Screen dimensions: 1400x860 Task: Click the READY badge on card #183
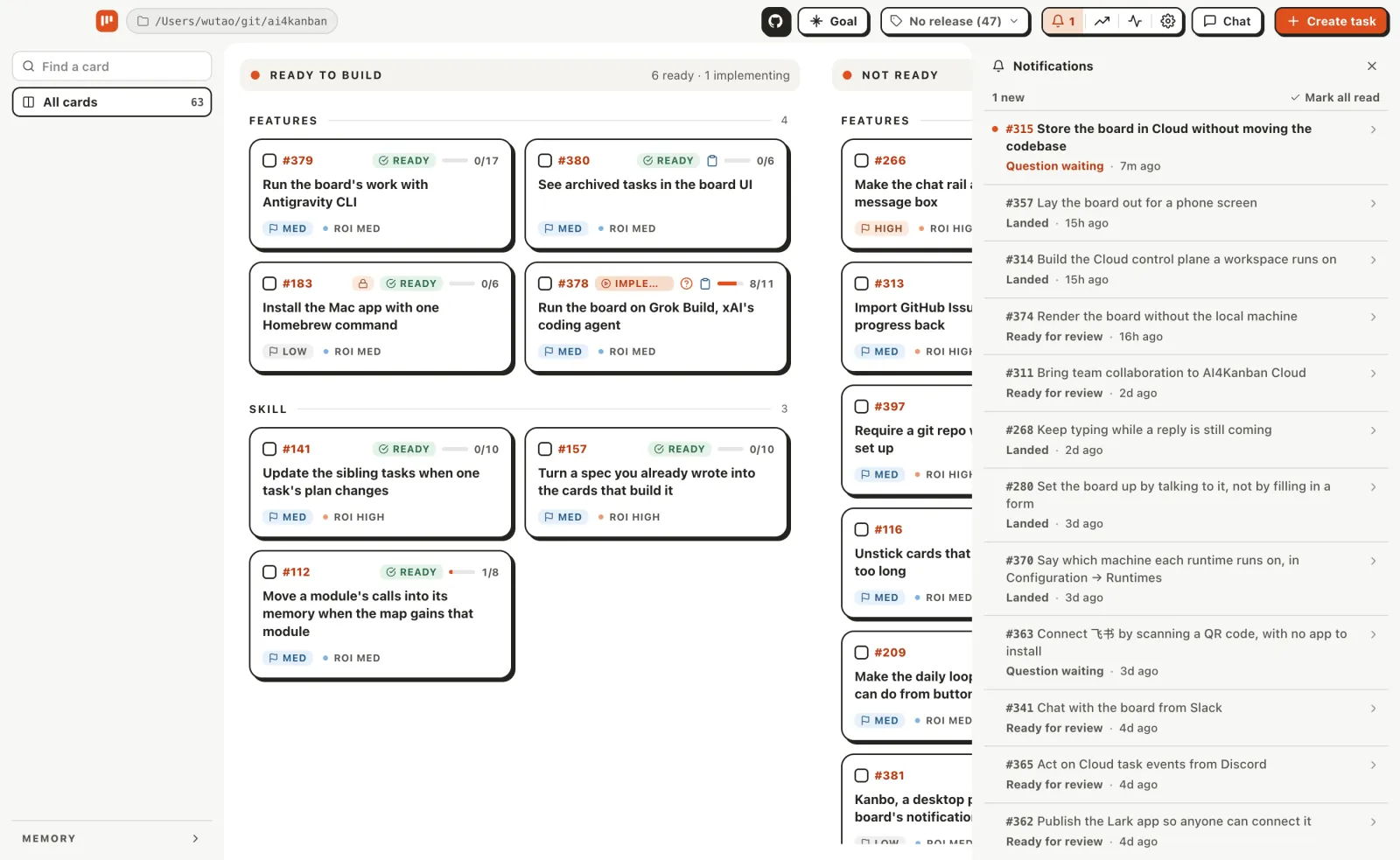click(x=411, y=283)
